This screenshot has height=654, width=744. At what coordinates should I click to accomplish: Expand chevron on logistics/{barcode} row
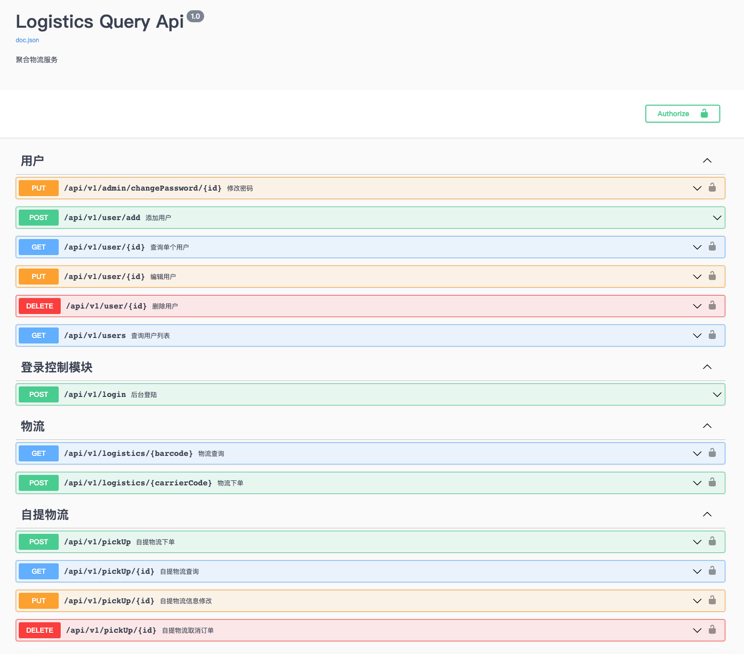pyautogui.click(x=697, y=454)
